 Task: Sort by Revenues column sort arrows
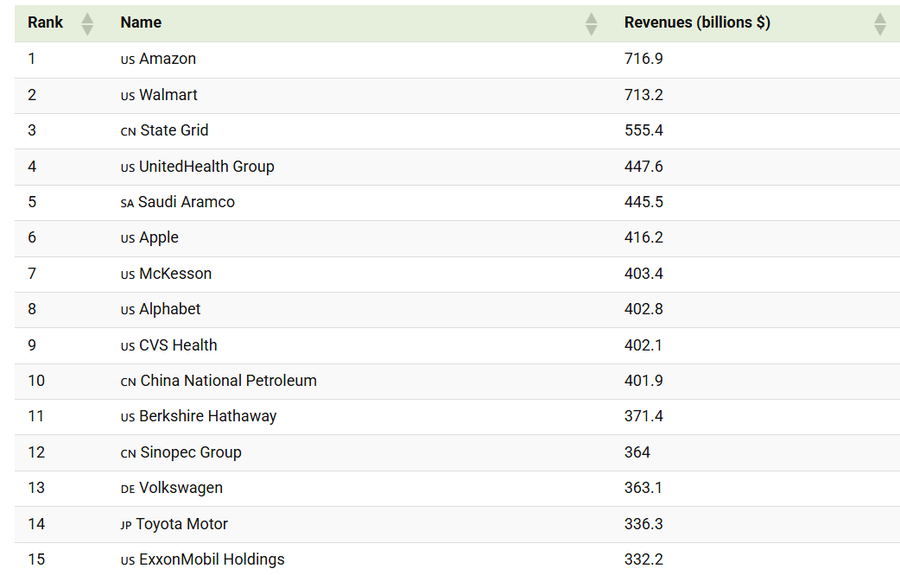point(880,24)
